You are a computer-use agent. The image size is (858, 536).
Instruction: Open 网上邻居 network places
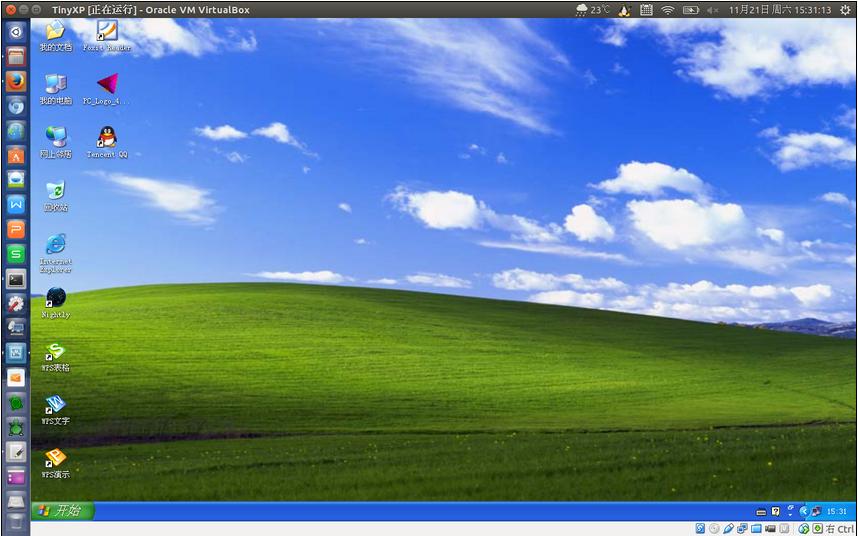click(56, 138)
